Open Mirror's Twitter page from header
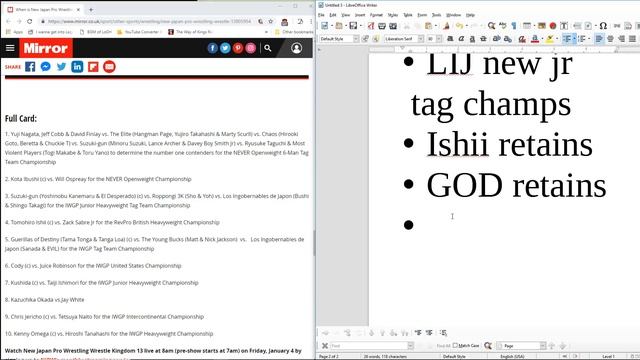Viewport: 640px width, 360px height. 225,48
